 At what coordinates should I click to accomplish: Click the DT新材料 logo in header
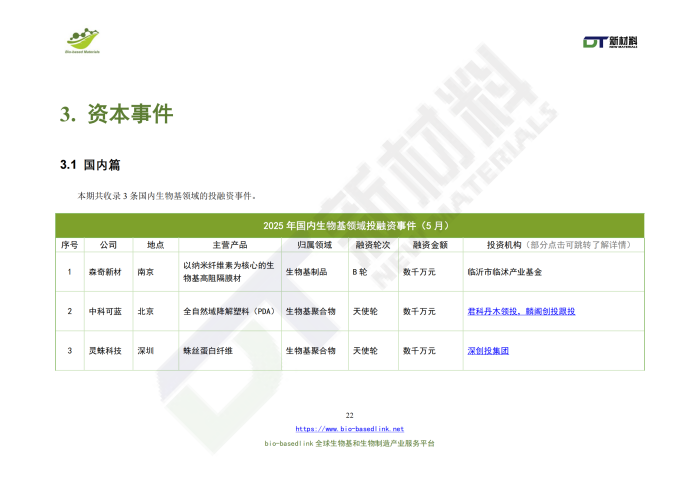pos(610,41)
